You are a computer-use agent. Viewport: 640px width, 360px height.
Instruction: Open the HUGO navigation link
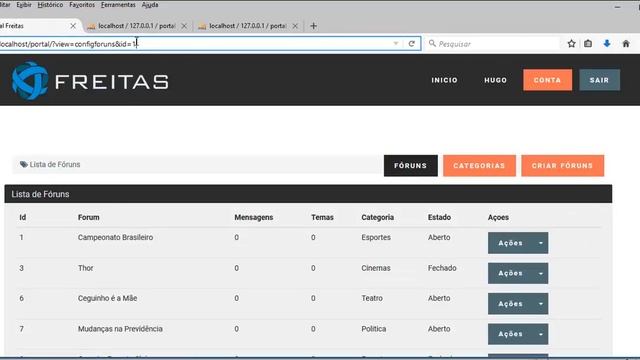click(496, 80)
